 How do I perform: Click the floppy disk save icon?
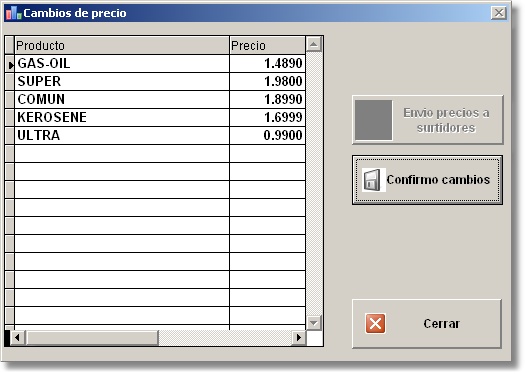coord(373,180)
